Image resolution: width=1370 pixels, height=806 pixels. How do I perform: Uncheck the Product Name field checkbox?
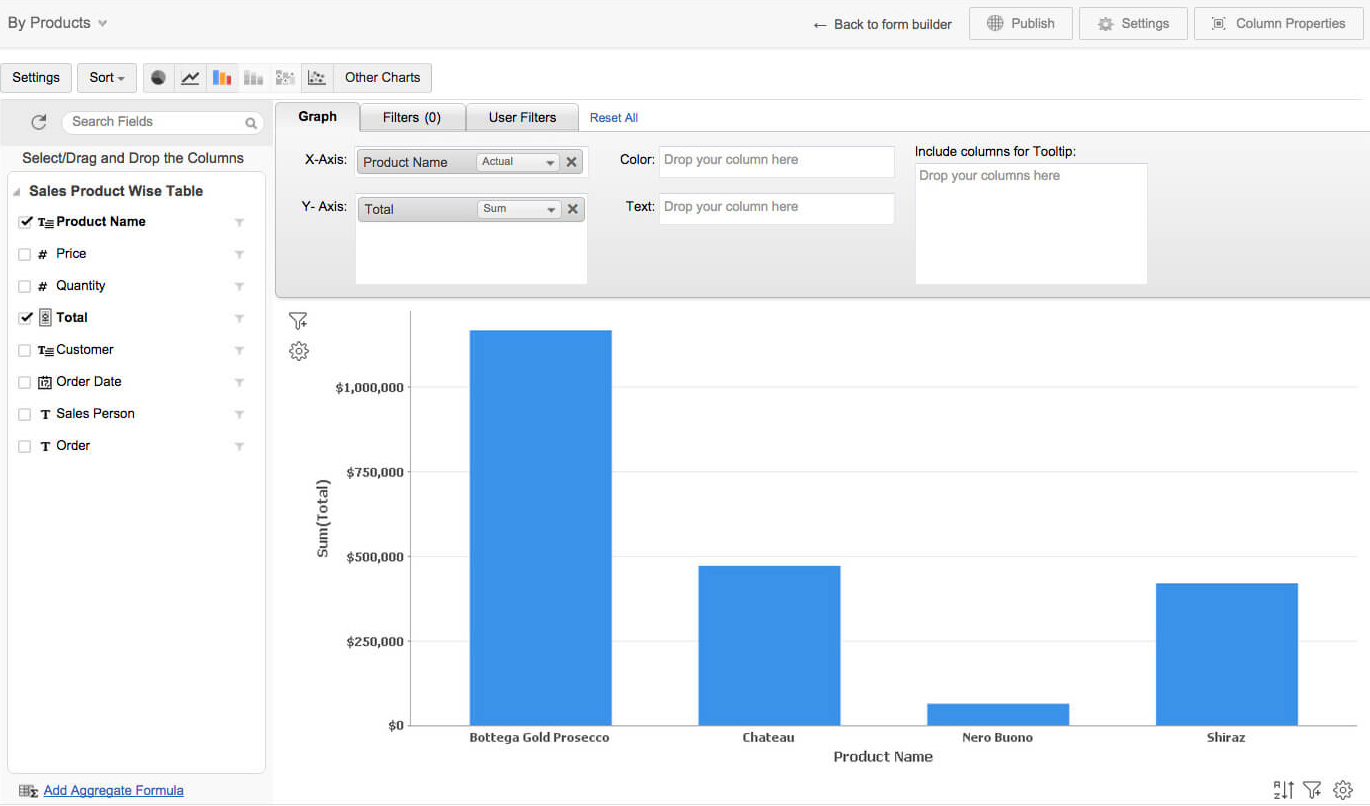[25, 222]
